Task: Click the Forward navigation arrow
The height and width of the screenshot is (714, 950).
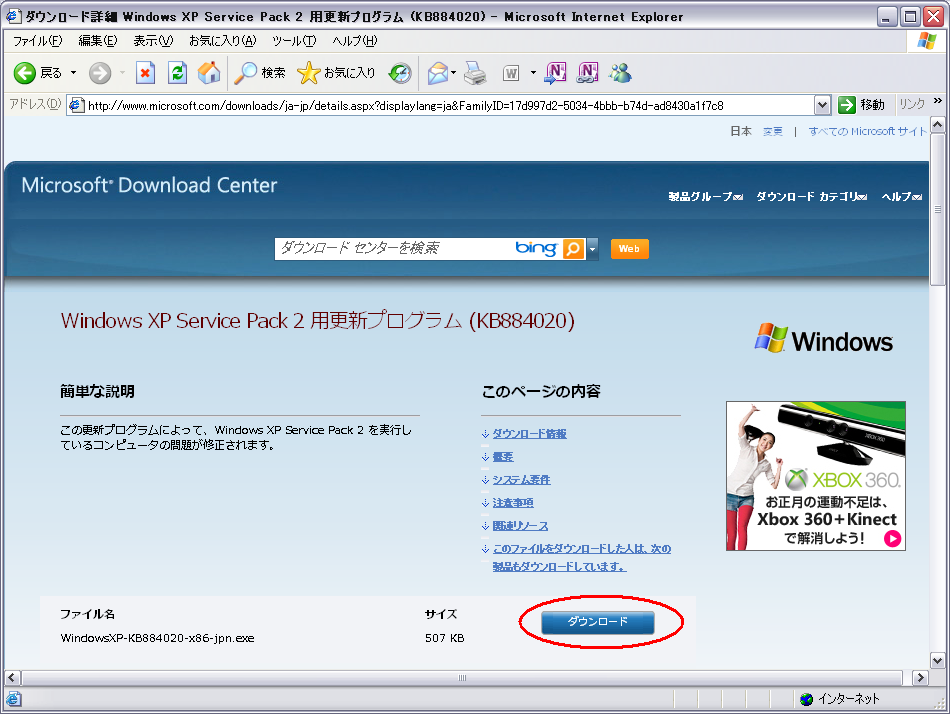Action: pos(100,73)
